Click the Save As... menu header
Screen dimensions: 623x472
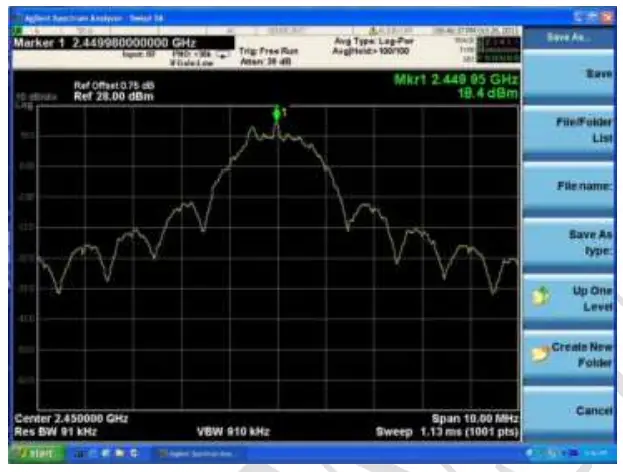pos(568,38)
